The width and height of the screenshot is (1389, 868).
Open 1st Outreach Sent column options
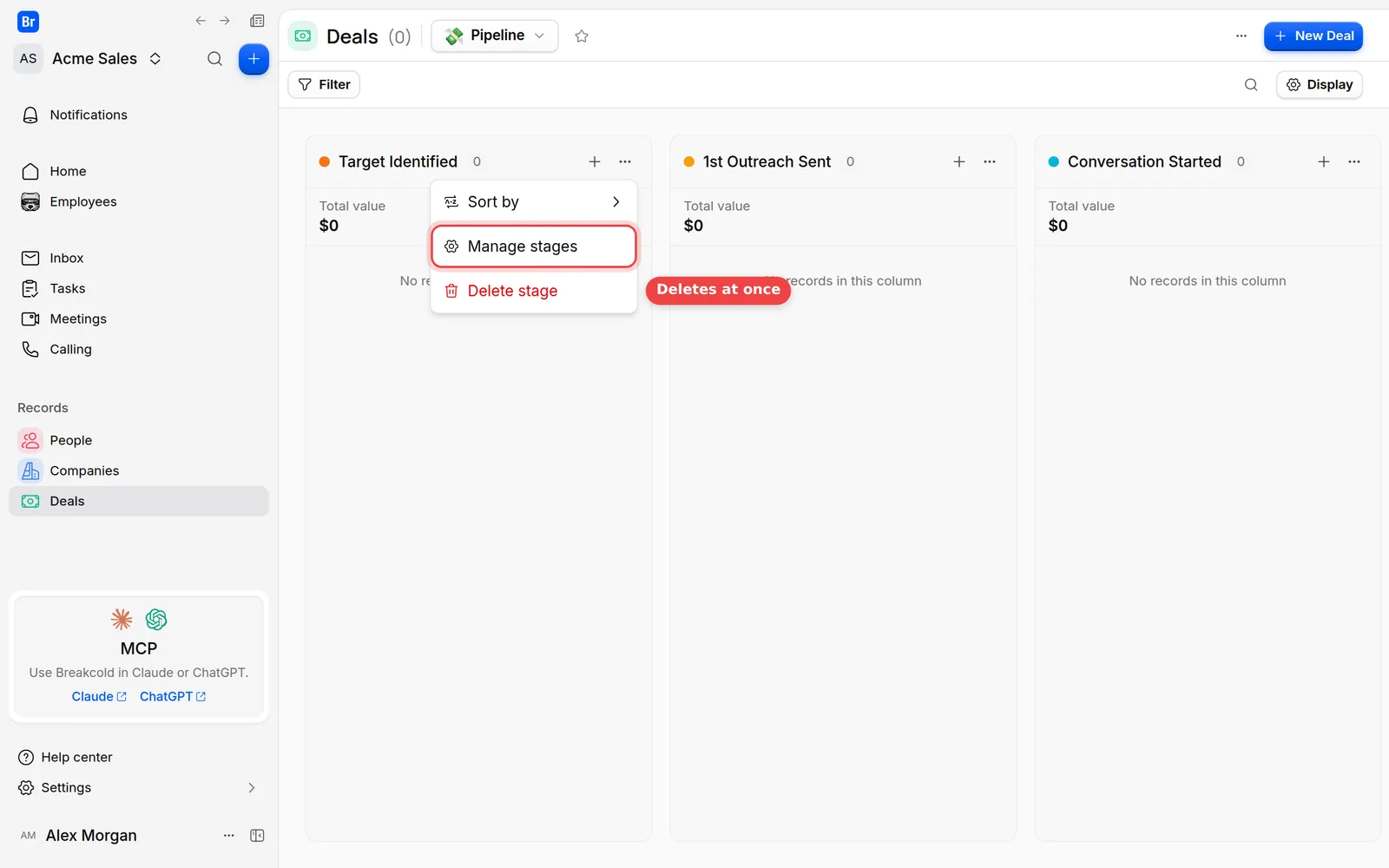coord(990,161)
